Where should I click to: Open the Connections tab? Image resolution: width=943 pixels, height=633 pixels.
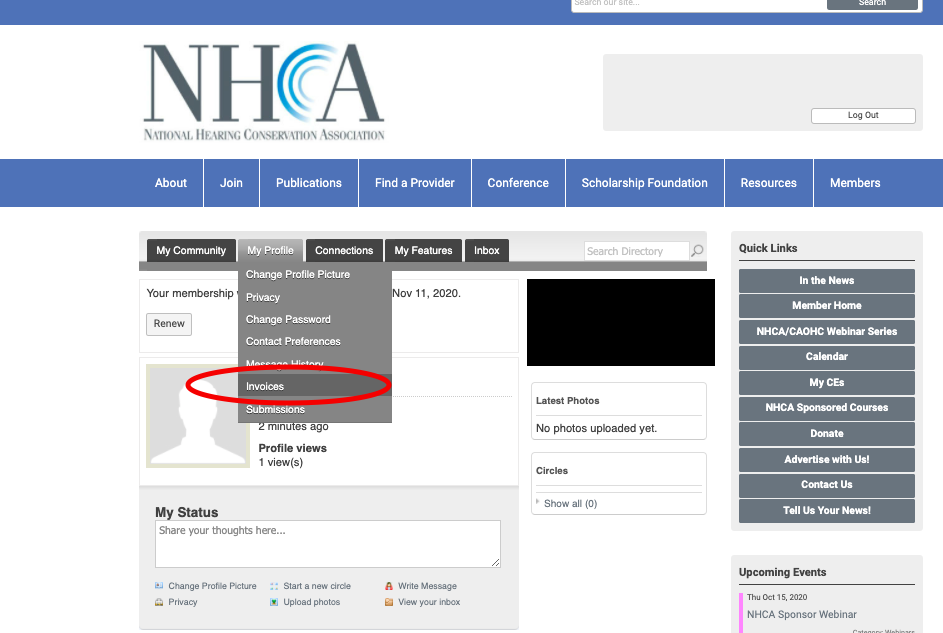point(344,250)
